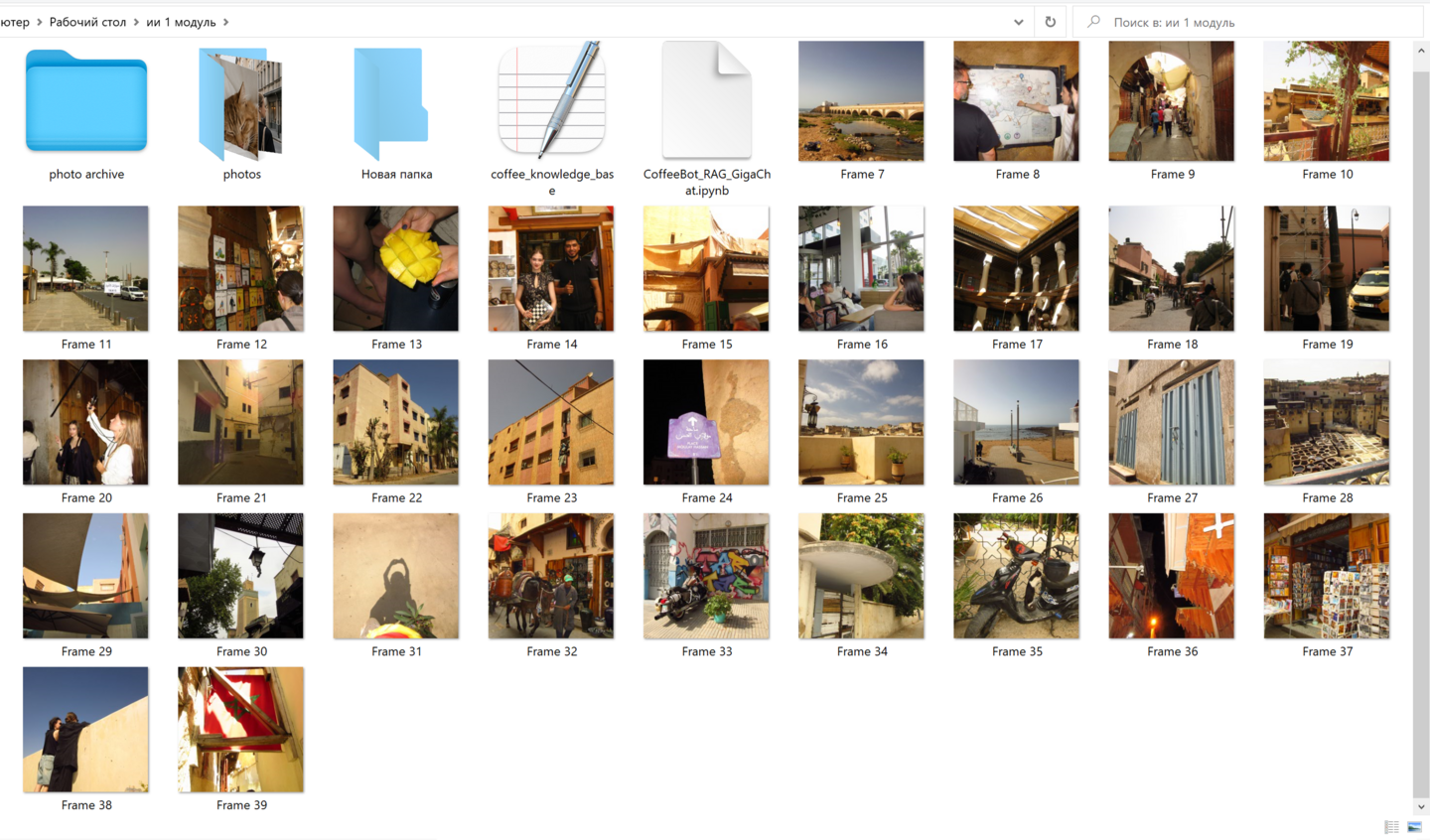This screenshot has height=840, width=1430.
Task: Select Frame 8 map photo
Action: pos(1016,100)
